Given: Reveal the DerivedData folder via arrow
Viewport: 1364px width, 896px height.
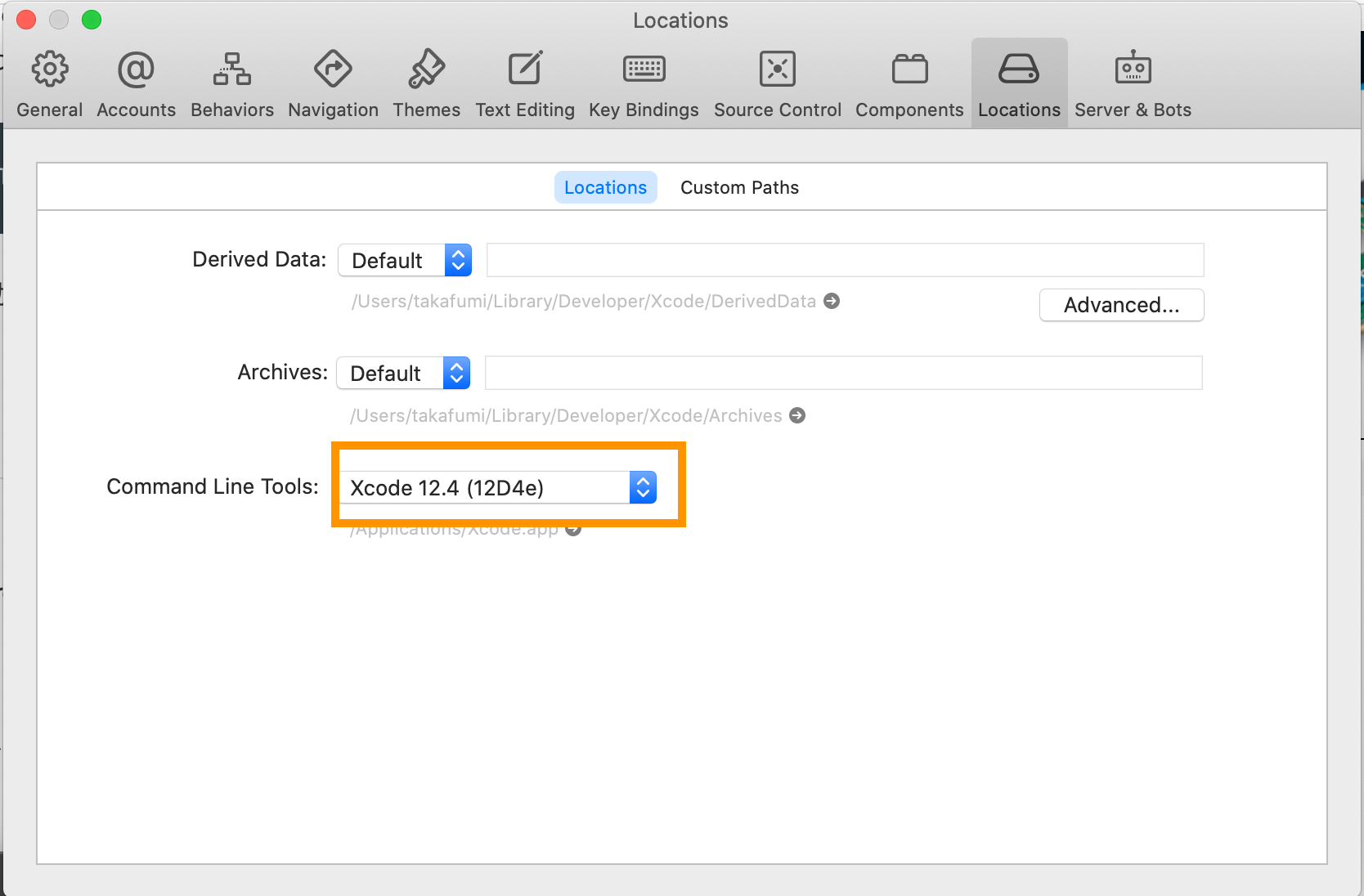Looking at the screenshot, I should 832,302.
